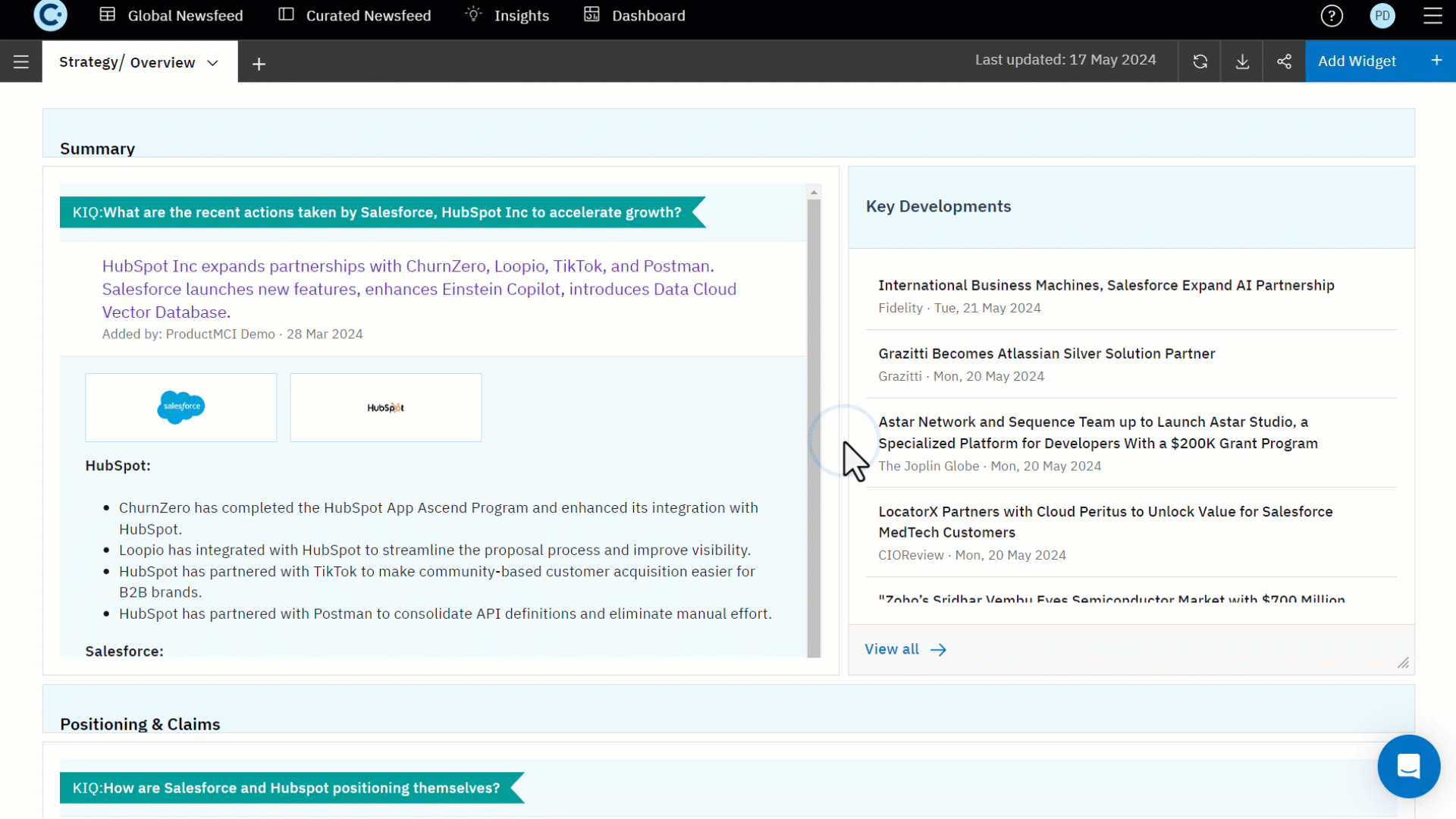Click the Summary section heading
The height and width of the screenshot is (819, 1456).
click(x=97, y=149)
